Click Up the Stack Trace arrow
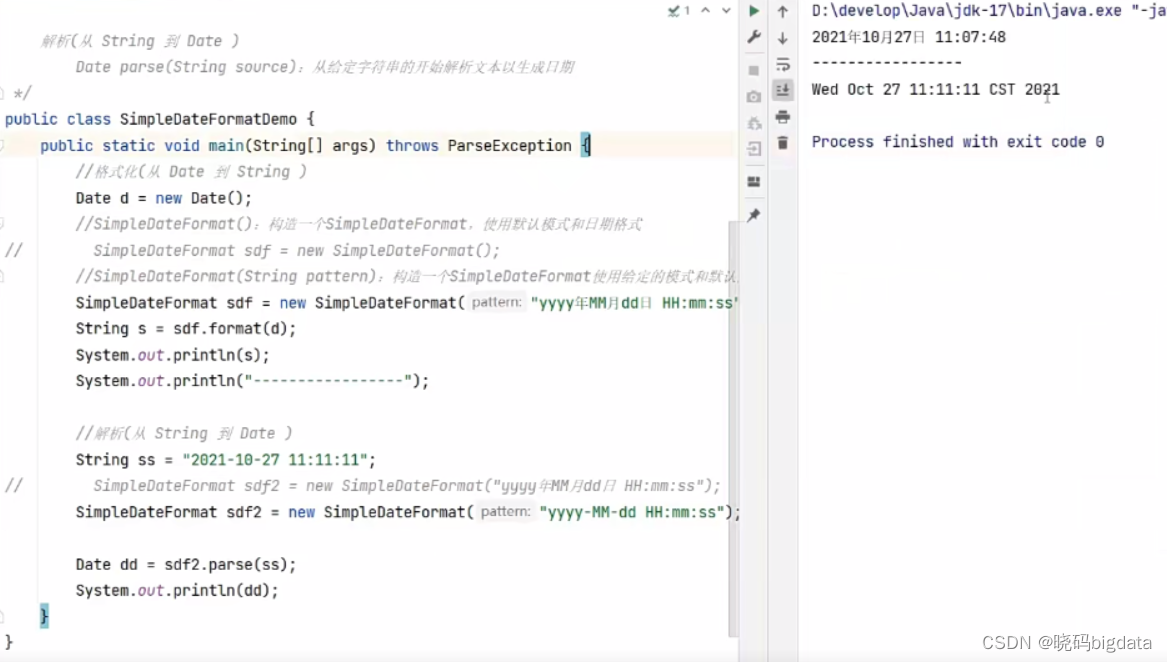1167x662 pixels. 783,11
